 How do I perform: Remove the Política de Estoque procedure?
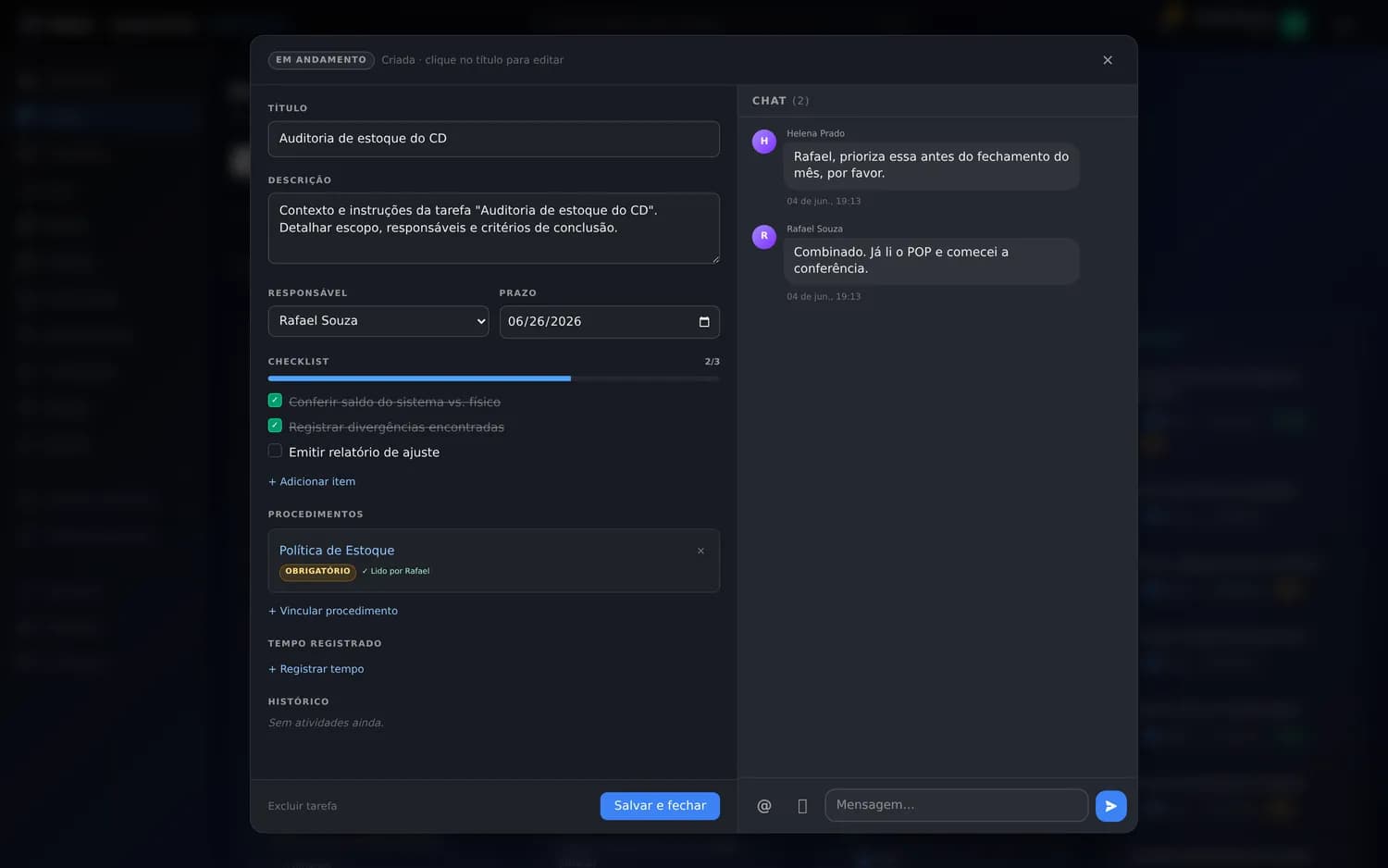700,551
